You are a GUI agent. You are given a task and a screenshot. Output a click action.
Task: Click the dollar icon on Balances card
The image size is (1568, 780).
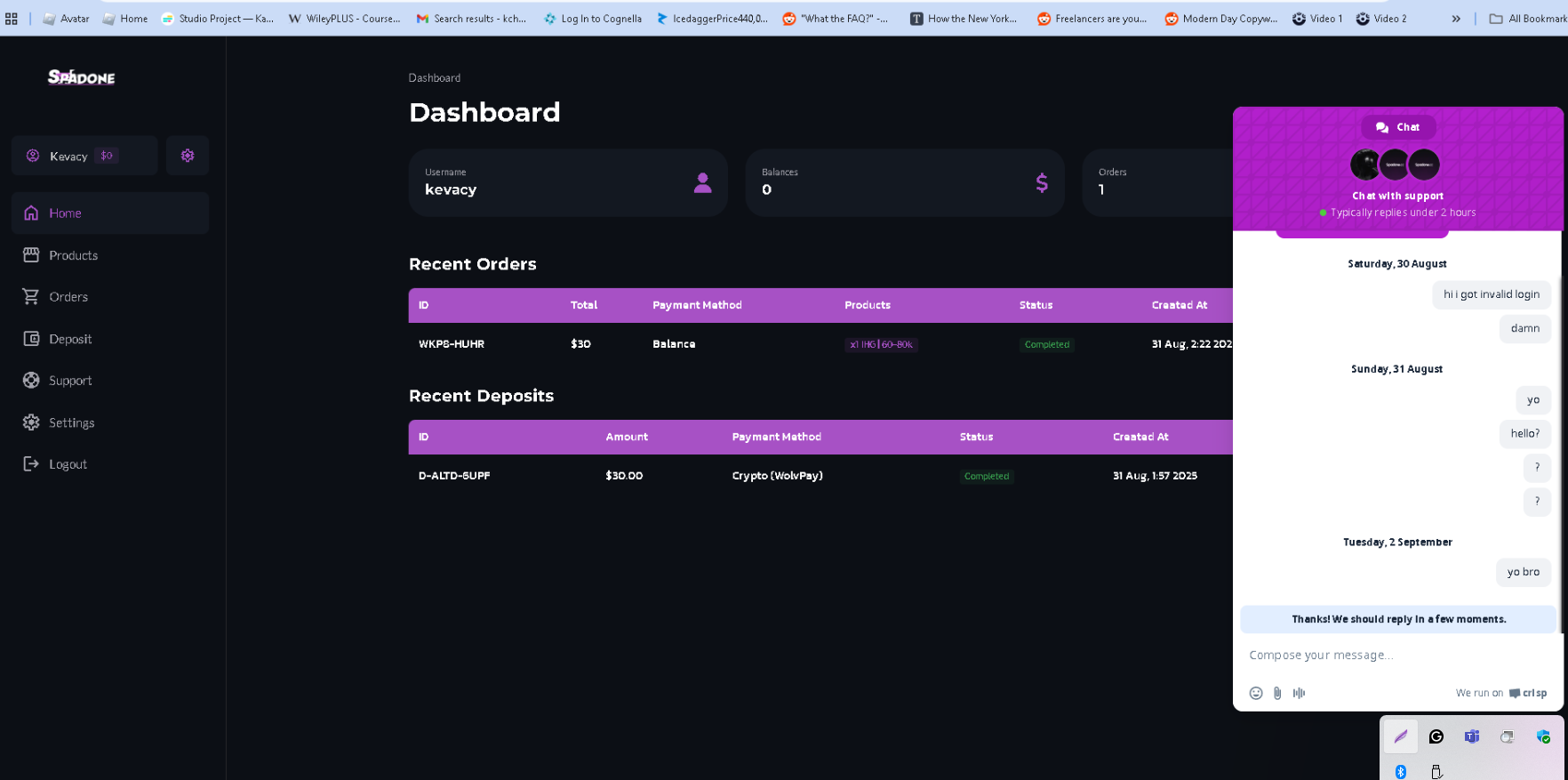tap(1042, 183)
